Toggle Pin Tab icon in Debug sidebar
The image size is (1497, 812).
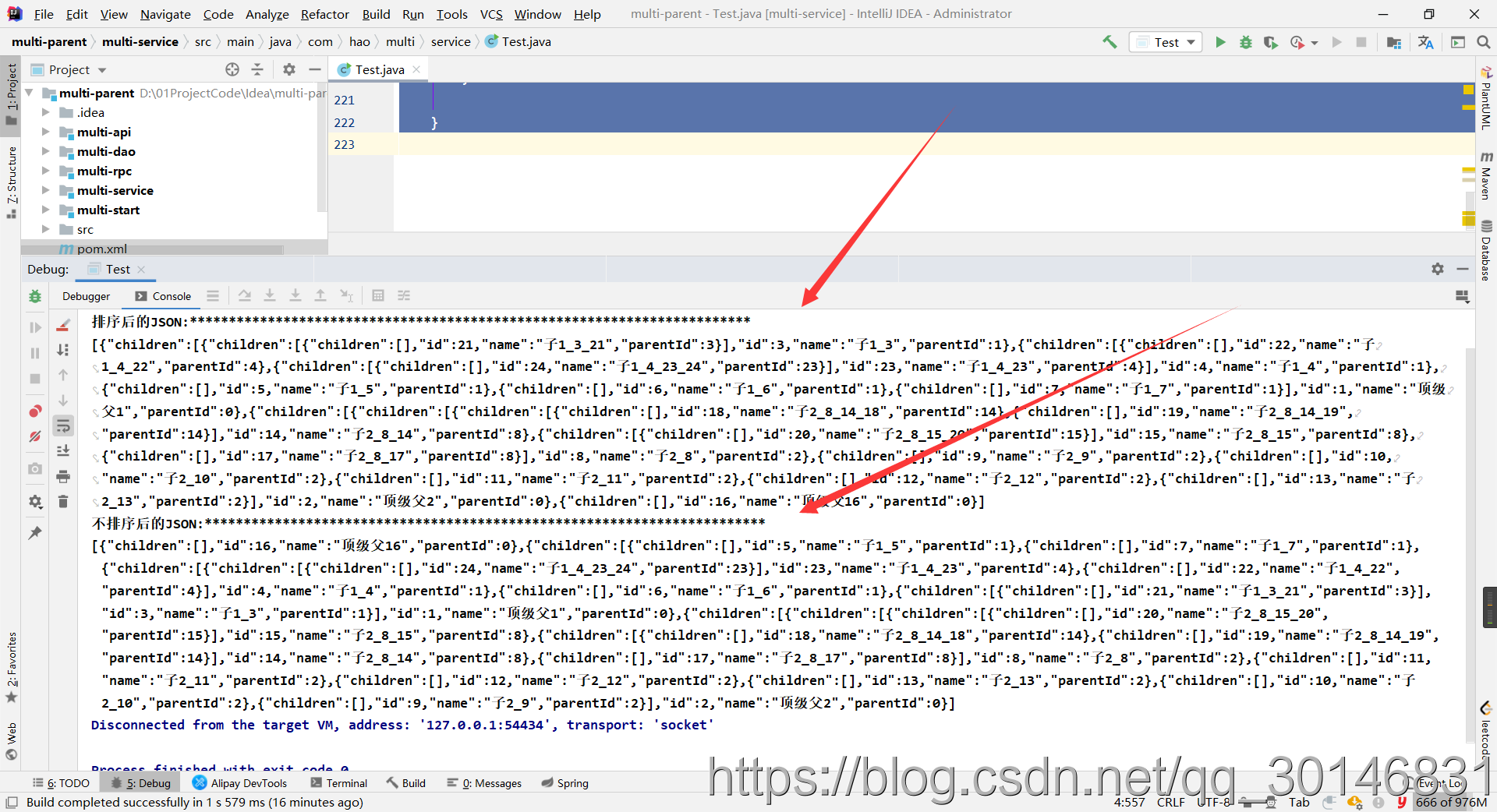pyautogui.click(x=35, y=533)
